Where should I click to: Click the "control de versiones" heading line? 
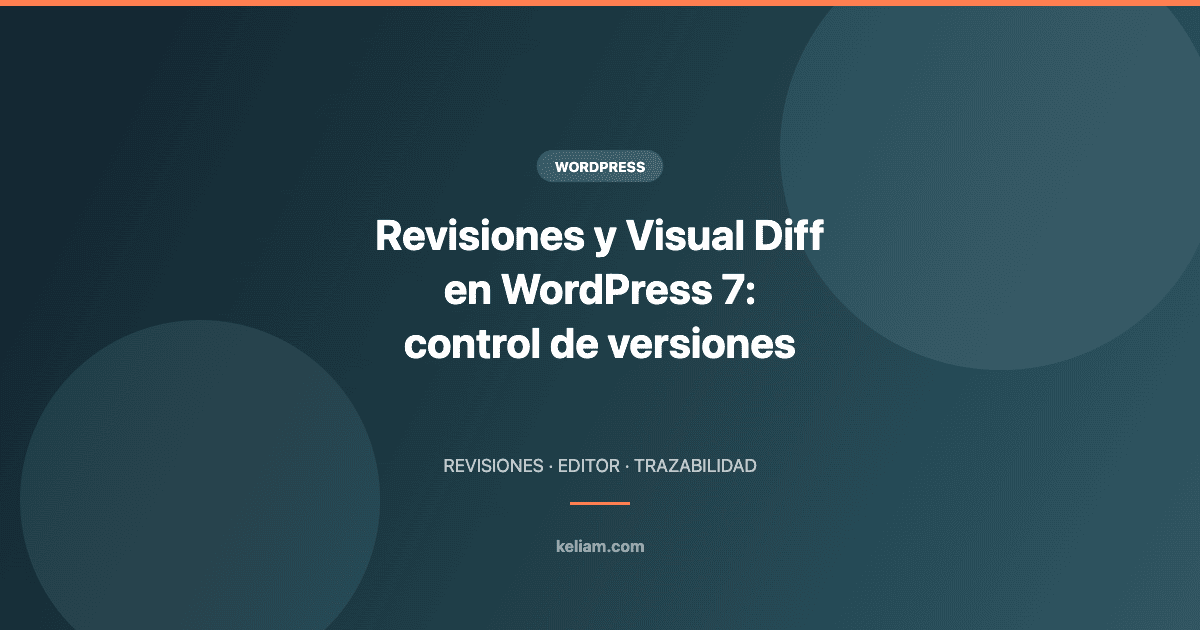[x=600, y=344]
